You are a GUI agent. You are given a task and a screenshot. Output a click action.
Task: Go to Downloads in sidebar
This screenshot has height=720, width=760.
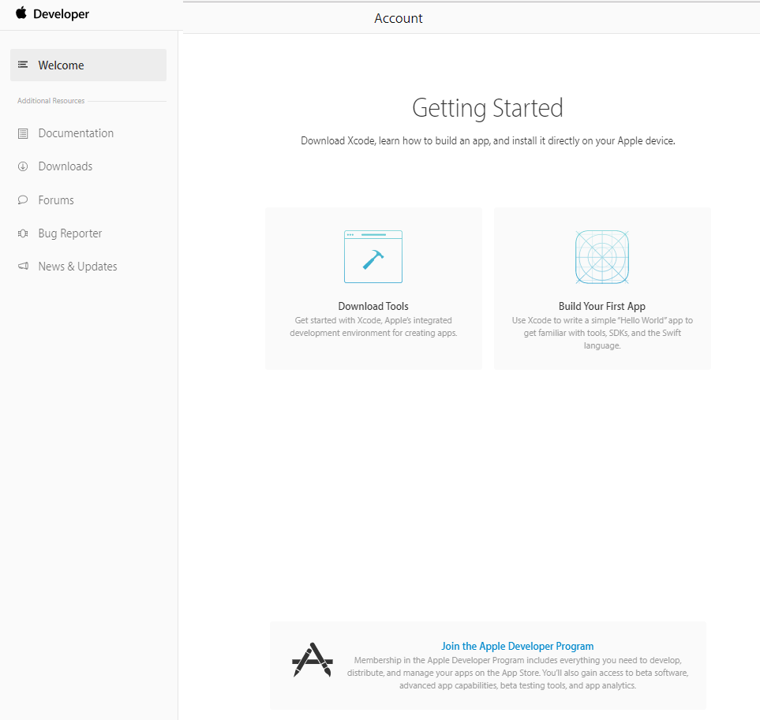65,166
